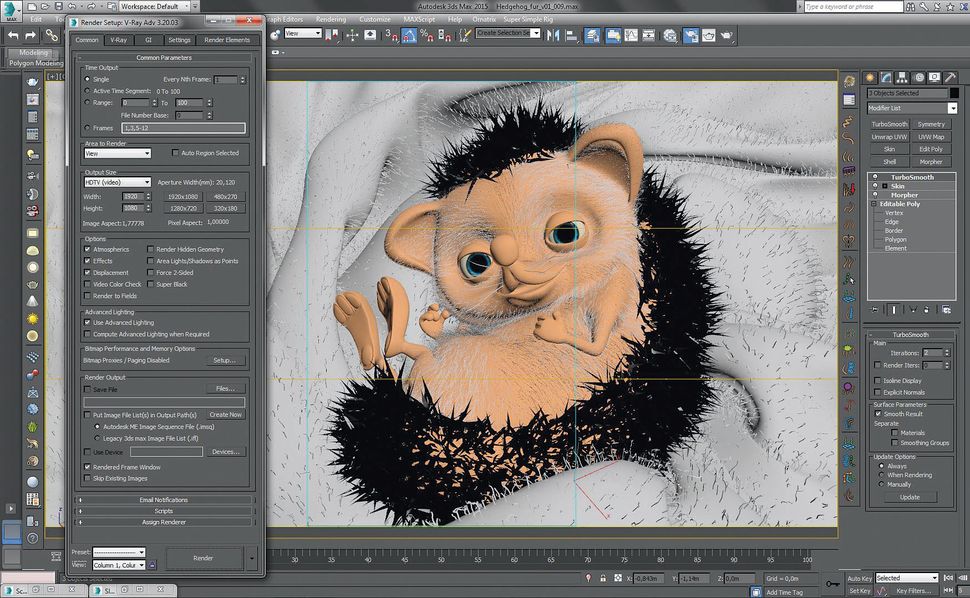
Task: Collapse the Editable Poly modifier tree
Action: click(874, 203)
